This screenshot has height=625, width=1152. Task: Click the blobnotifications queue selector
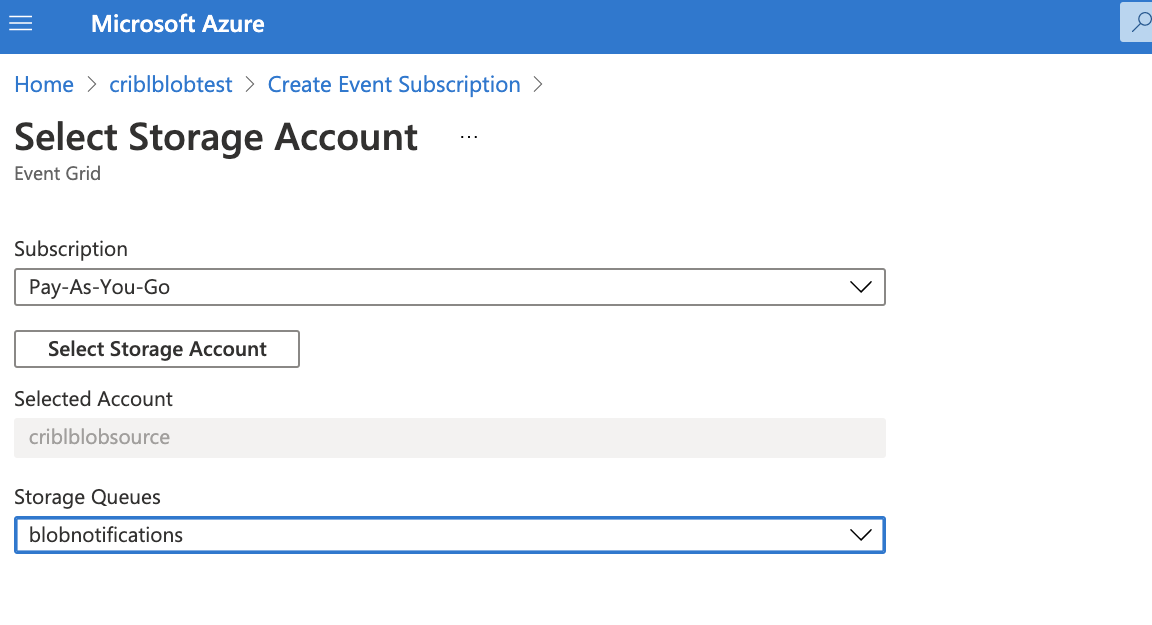click(x=450, y=535)
